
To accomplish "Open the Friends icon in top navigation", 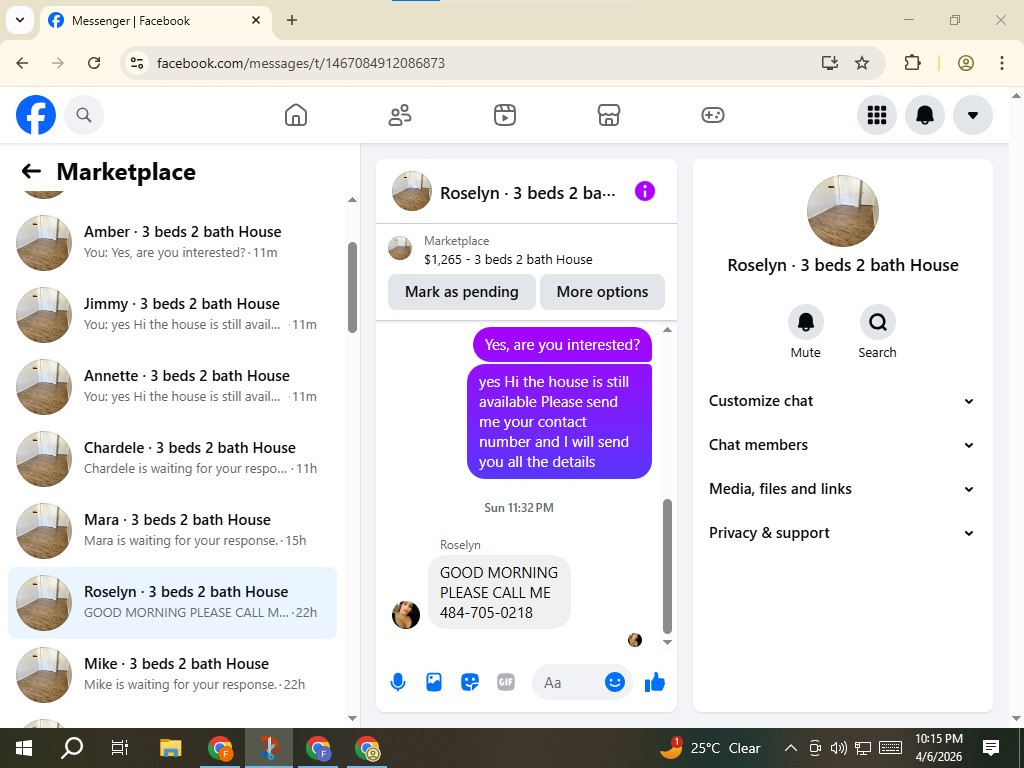I will 400,115.
